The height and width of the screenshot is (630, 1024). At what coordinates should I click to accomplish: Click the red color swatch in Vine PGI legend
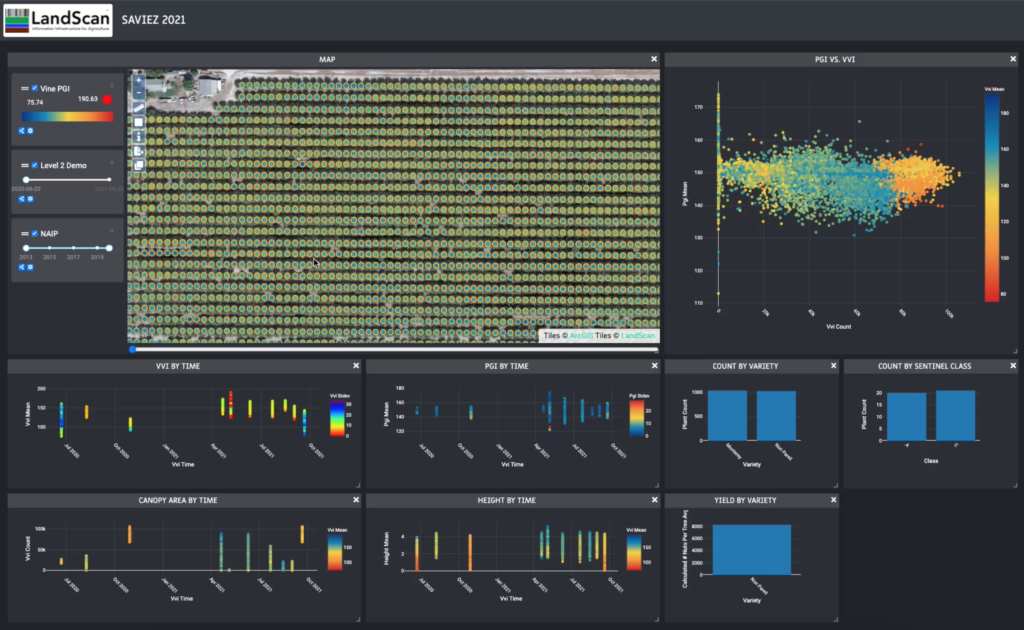(107, 100)
